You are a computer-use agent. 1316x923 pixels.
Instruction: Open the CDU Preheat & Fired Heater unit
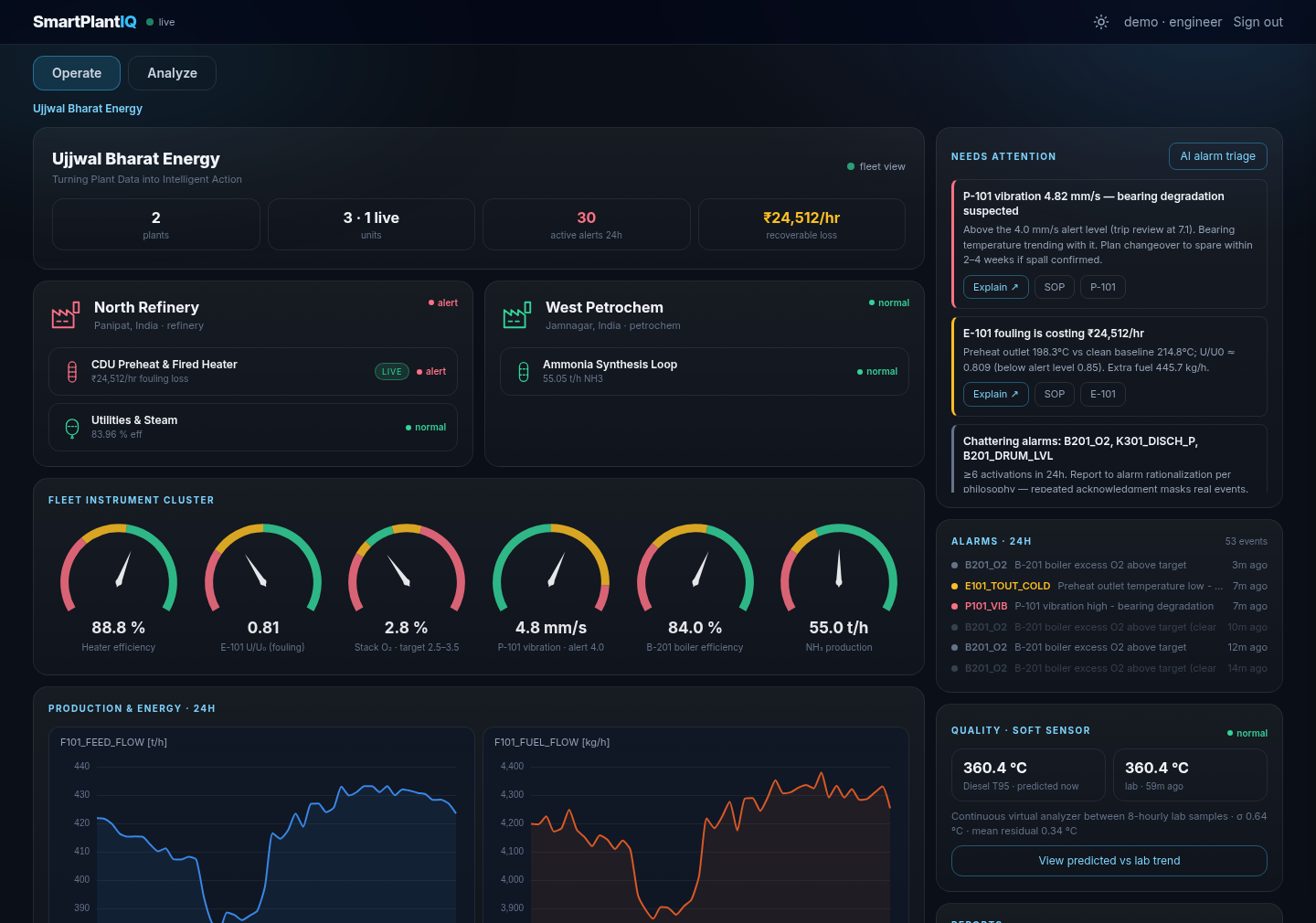click(x=253, y=371)
